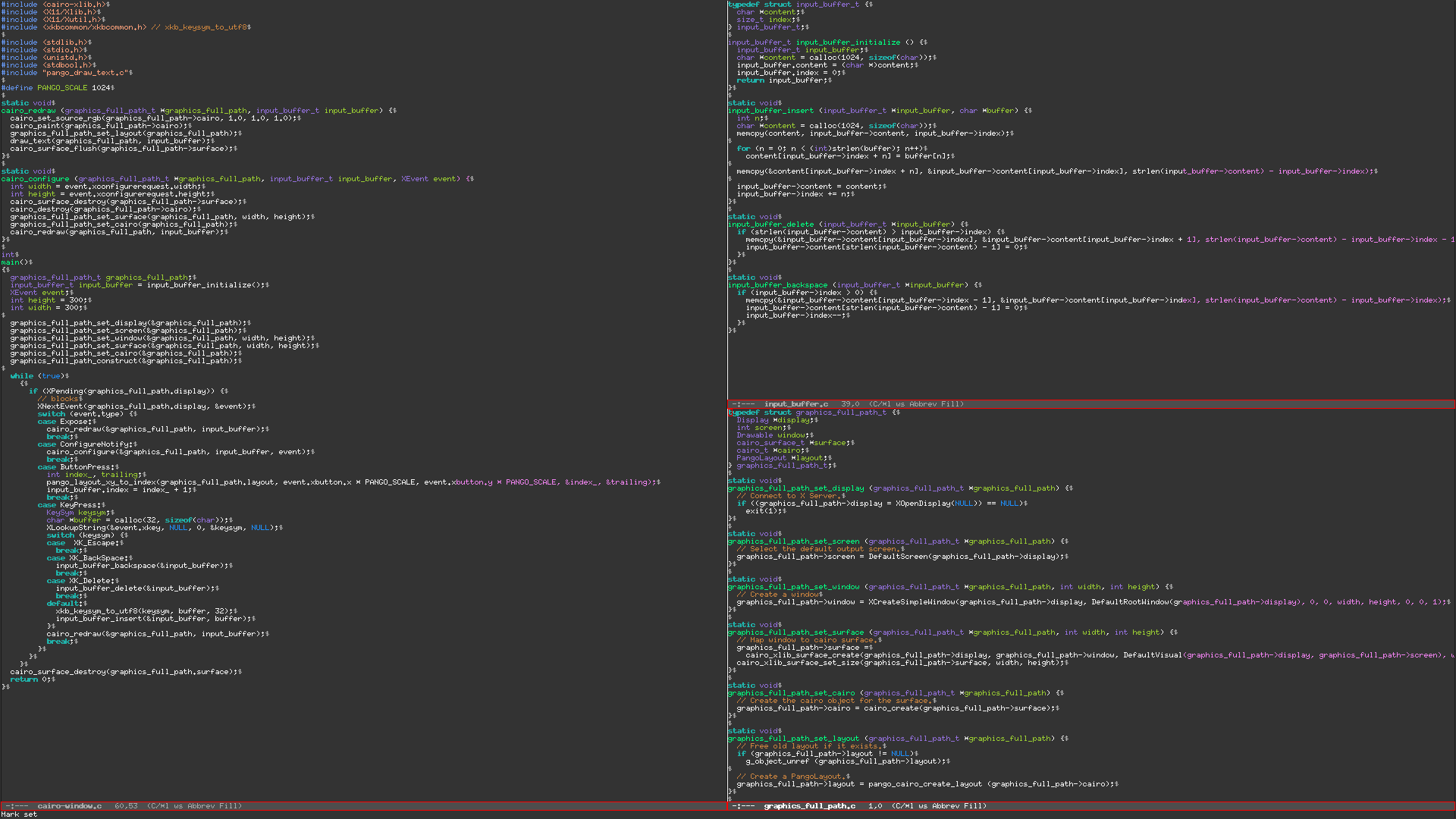Click the draw_text(graphics_full_path, input_buffer) line
Viewport: 1456px width, 819px height.
click(x=112, y=141)
